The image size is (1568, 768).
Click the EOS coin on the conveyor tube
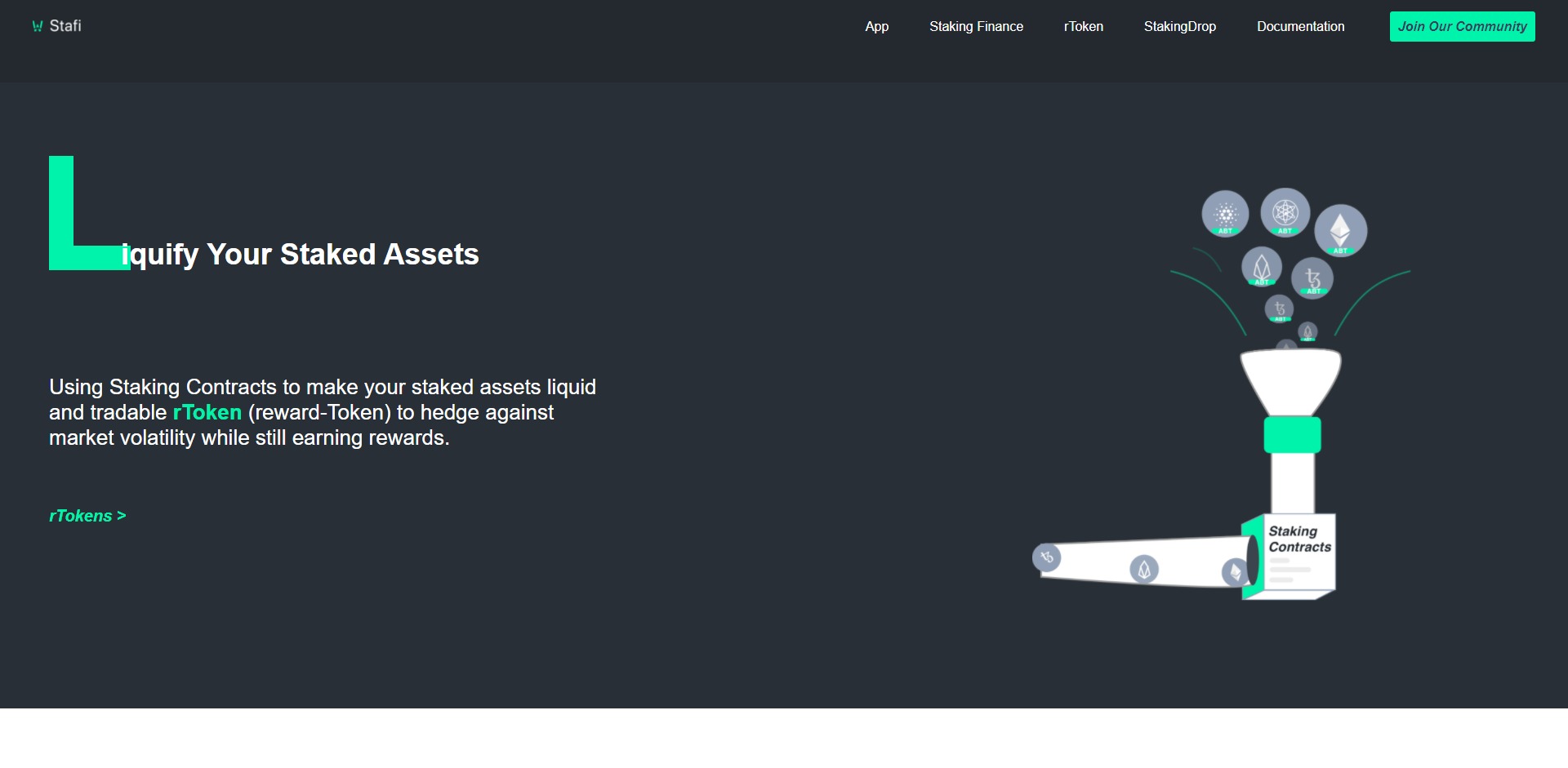pos(1143,569)
